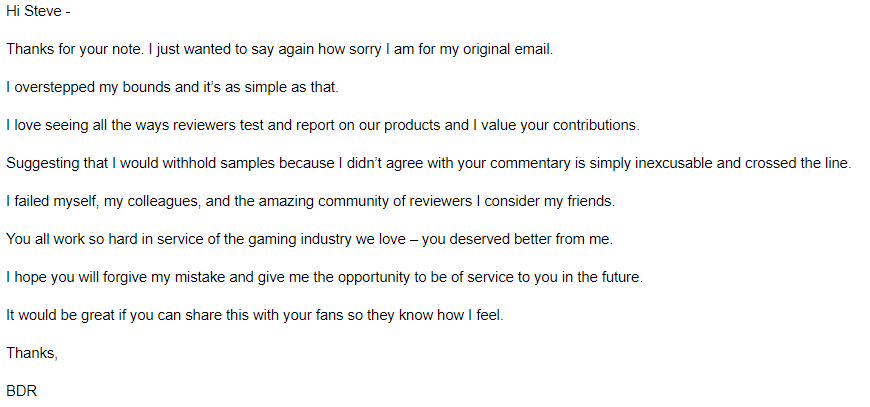Click the word "Steve" in the greeting
Viewport: 870px width, 407px height.
(42, 11)
